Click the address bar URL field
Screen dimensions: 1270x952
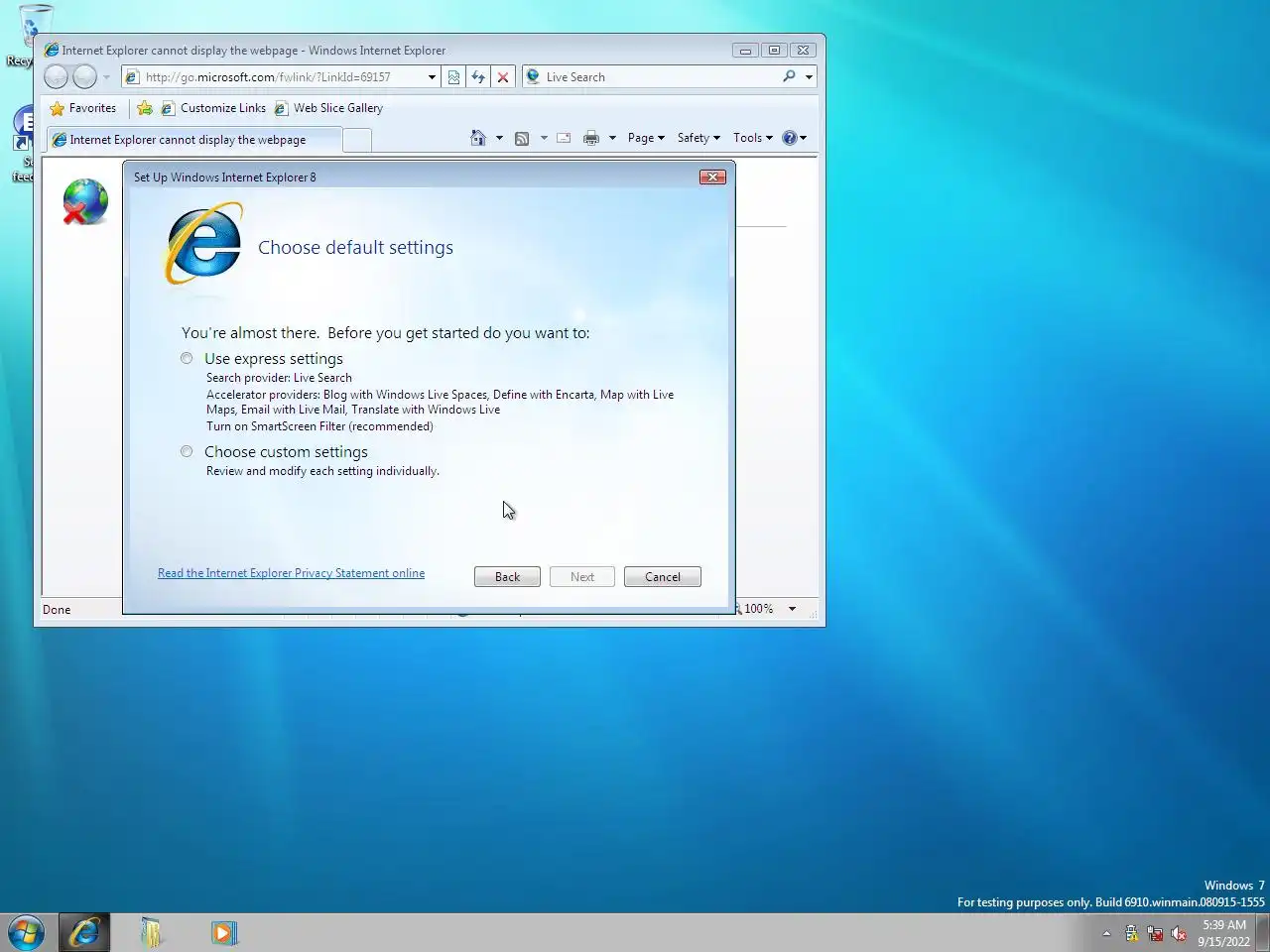[283, 76]
